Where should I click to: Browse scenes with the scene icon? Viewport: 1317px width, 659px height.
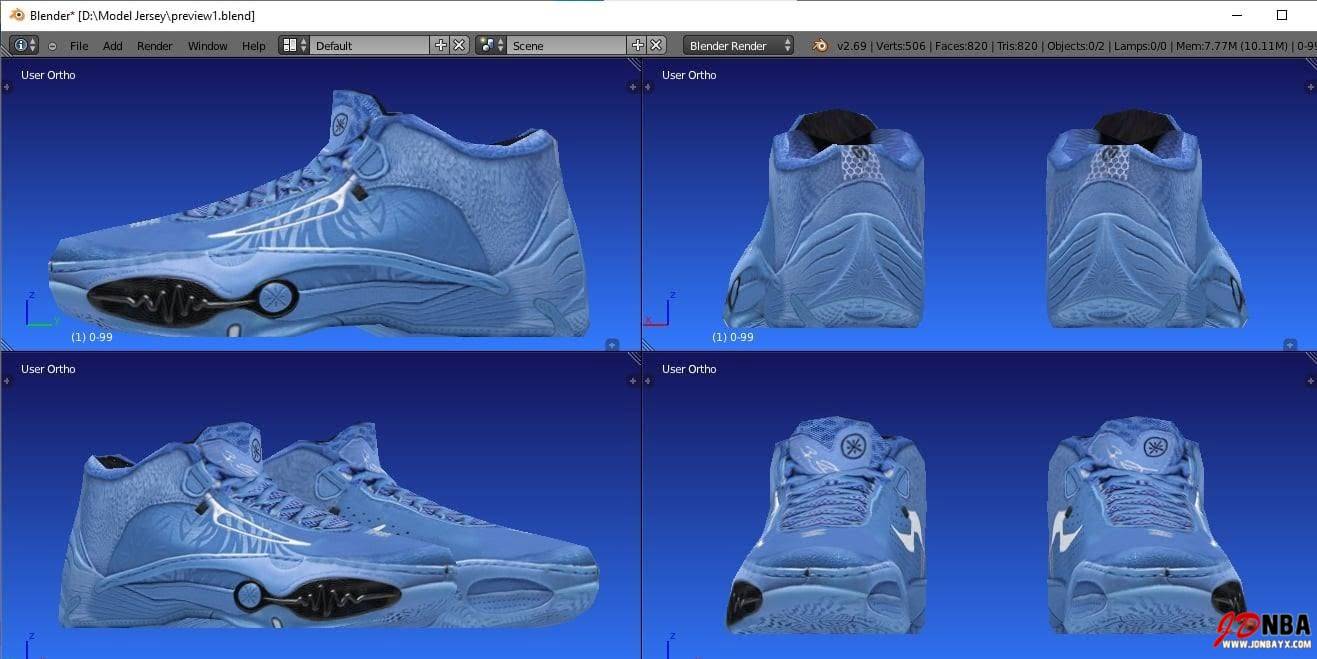491,45
